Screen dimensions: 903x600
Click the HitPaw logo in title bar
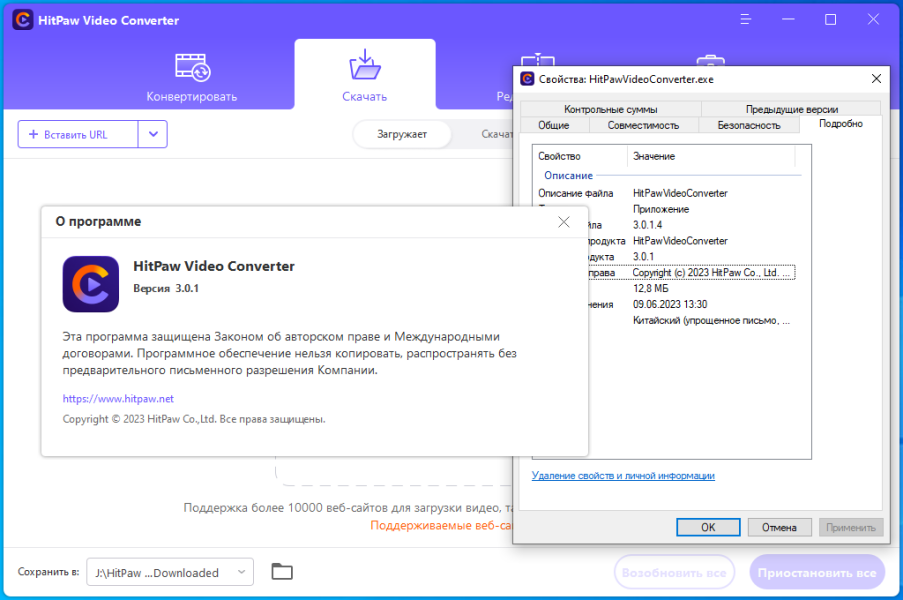point(22,20)
